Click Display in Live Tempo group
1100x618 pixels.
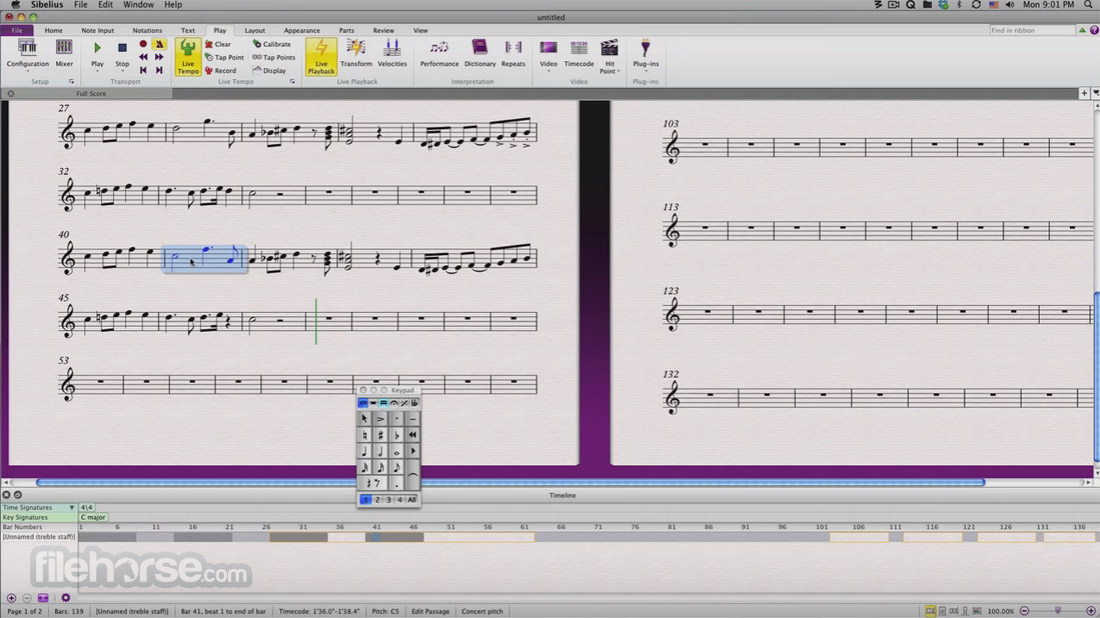269,71
